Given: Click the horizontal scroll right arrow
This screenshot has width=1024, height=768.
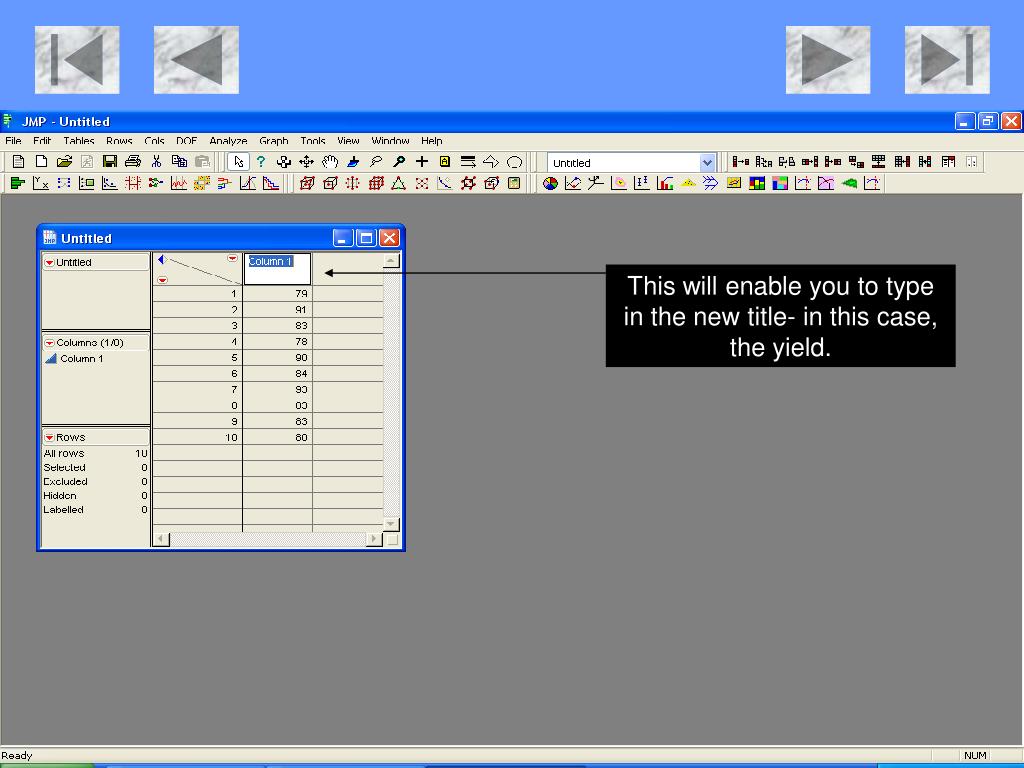Looking at the screenshot, I should 374,539.
